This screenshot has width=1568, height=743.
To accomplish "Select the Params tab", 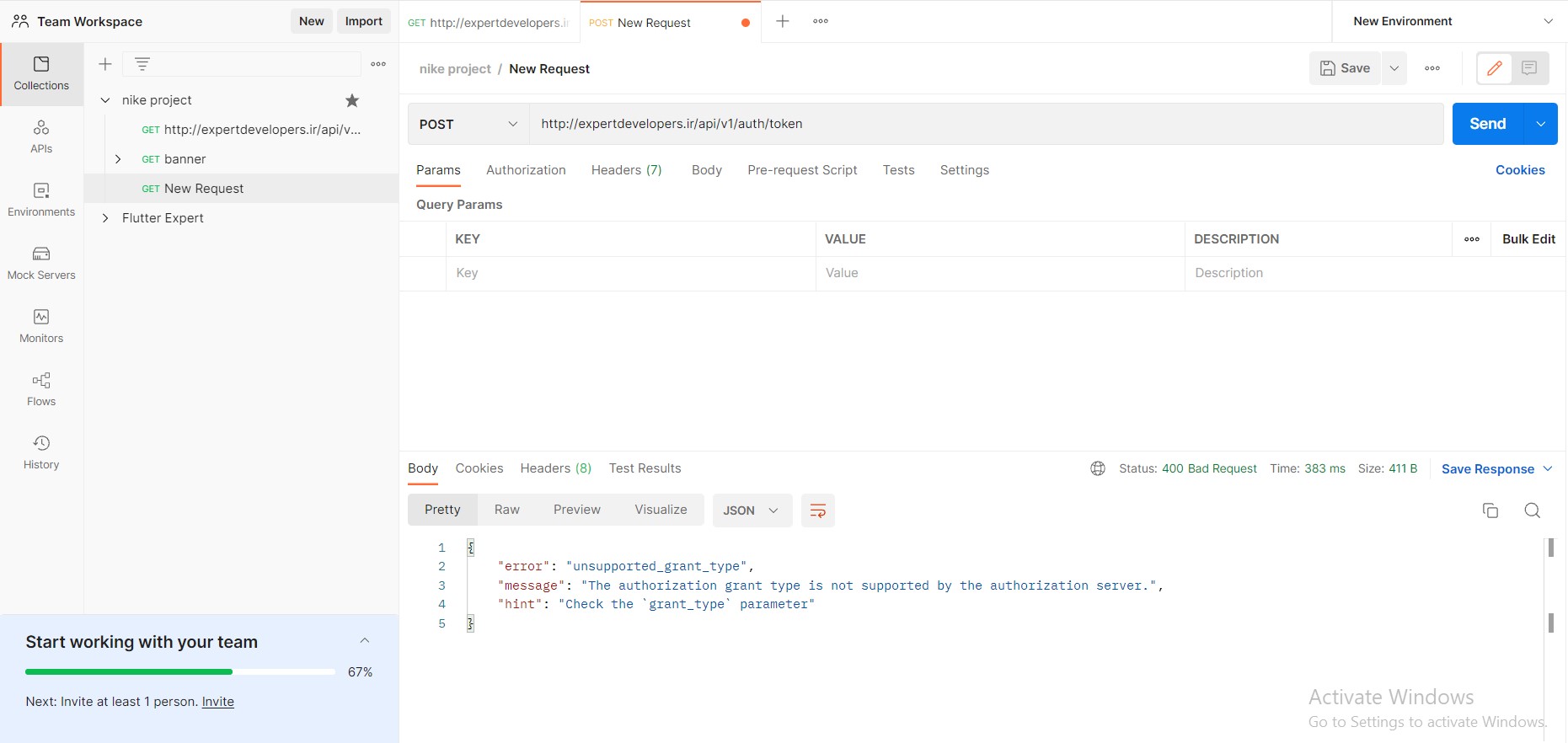I will click(438, 170).
